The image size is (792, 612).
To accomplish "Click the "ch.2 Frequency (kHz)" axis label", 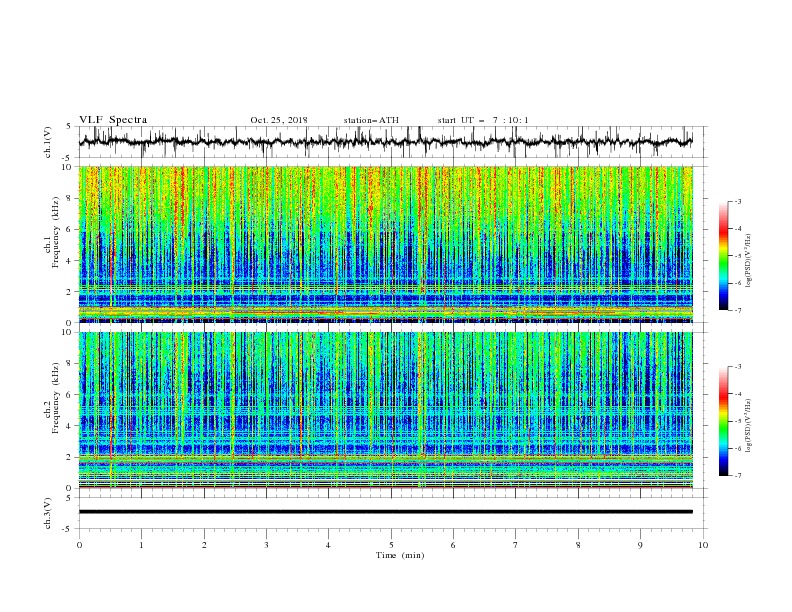I will (52, 397).
